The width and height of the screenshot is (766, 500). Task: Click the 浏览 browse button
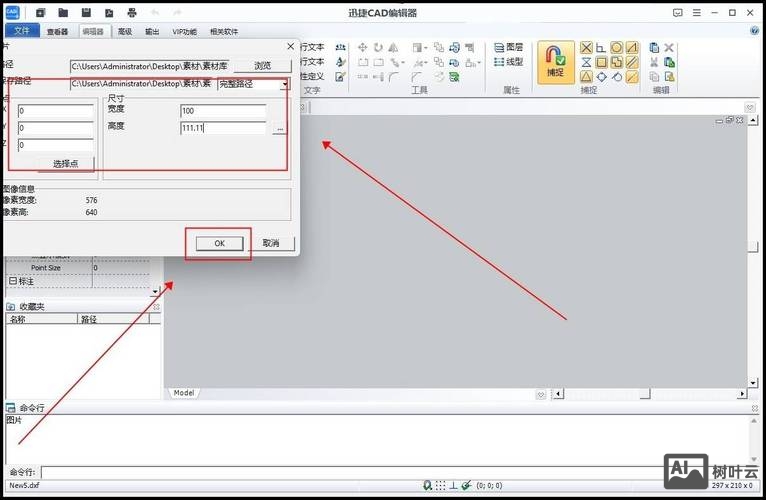click(x=261, y=66)
